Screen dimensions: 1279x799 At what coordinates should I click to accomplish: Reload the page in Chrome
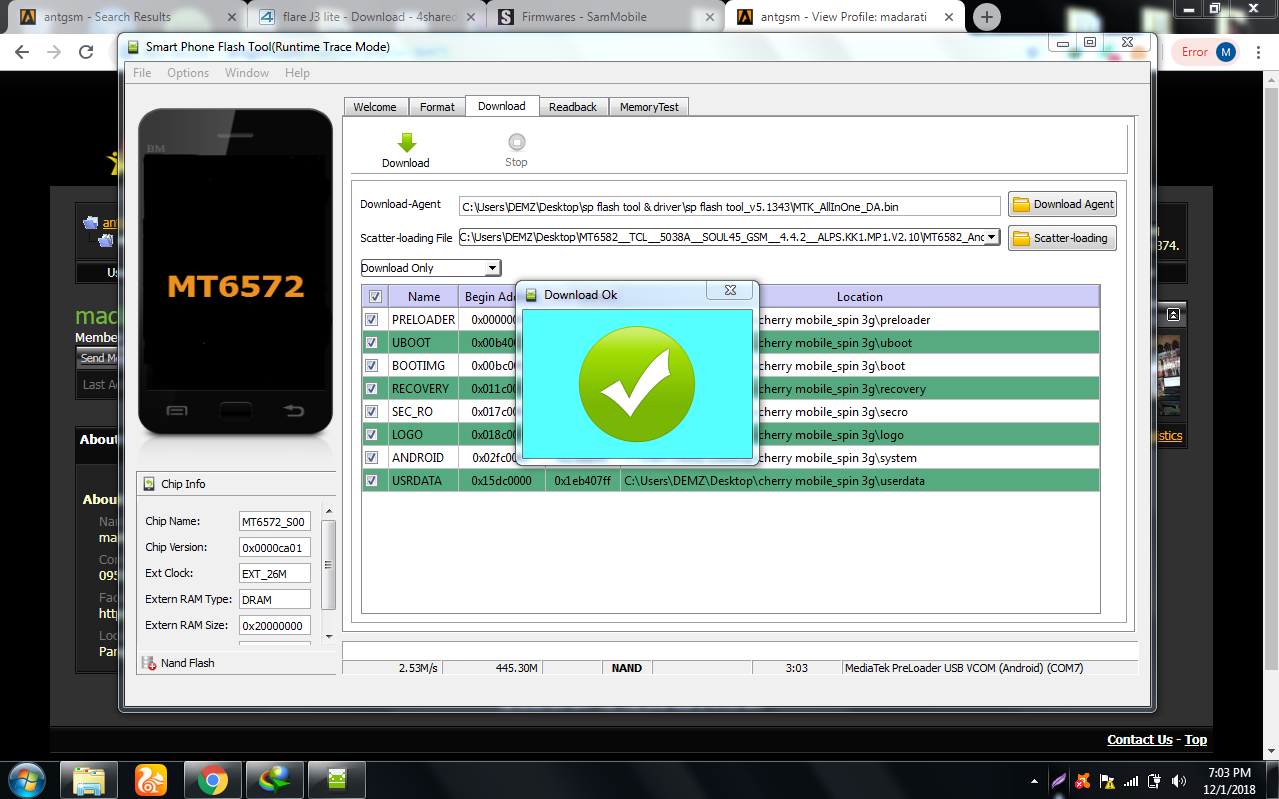coord(87,52)
